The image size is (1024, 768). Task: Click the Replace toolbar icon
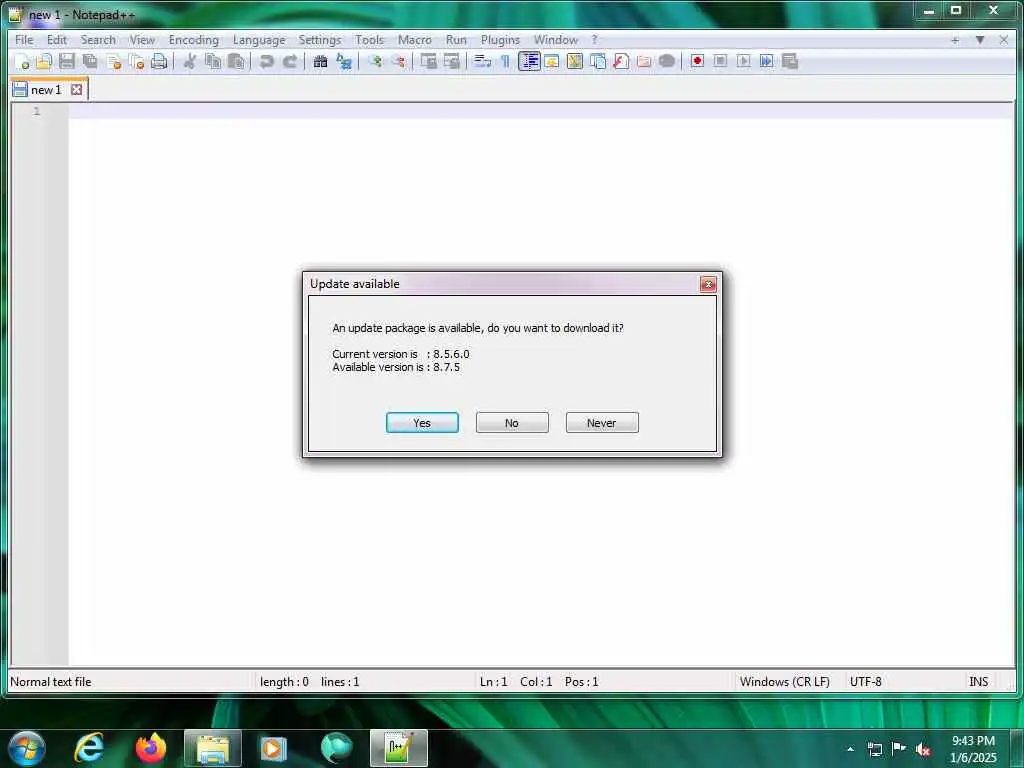point(344,61)
